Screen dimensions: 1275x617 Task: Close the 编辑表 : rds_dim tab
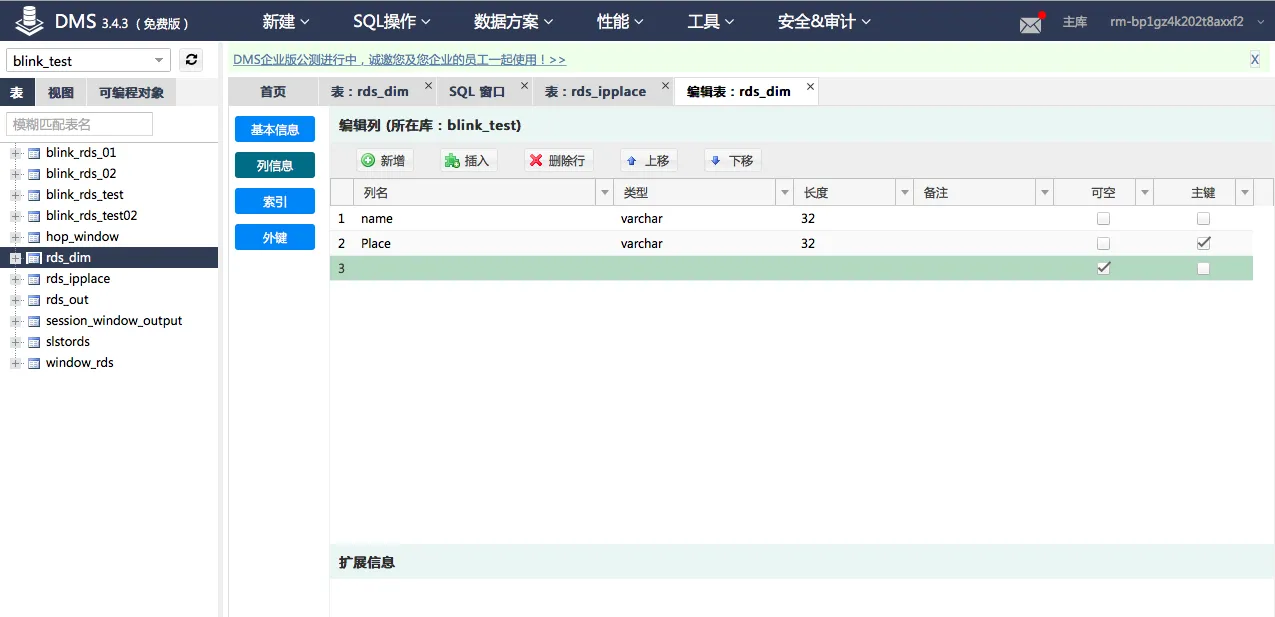click(810, 86)
